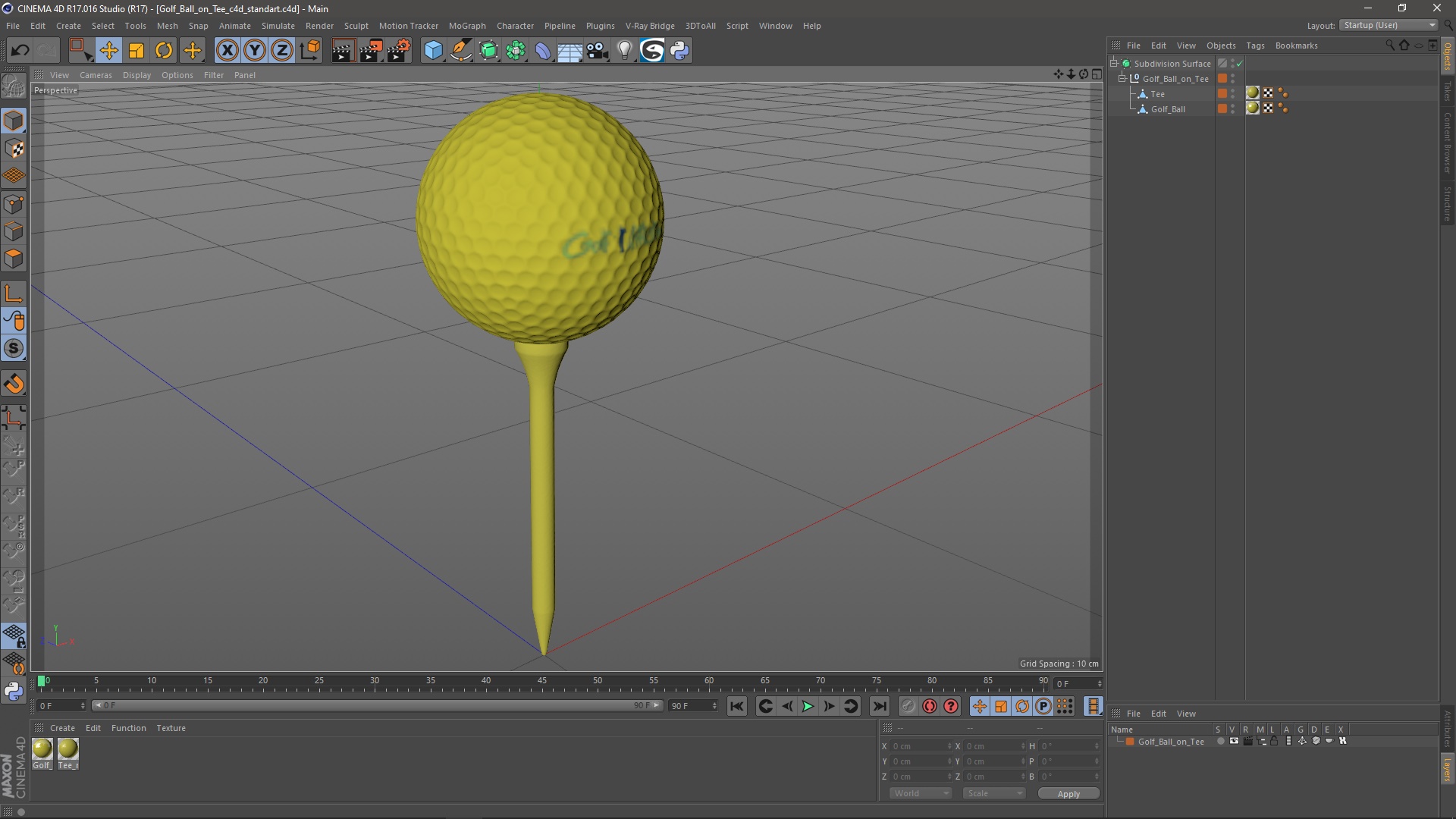The width and height of the screenshot is (1456, 819).
Task: Select the Scale tool
Action: [136, 51]
